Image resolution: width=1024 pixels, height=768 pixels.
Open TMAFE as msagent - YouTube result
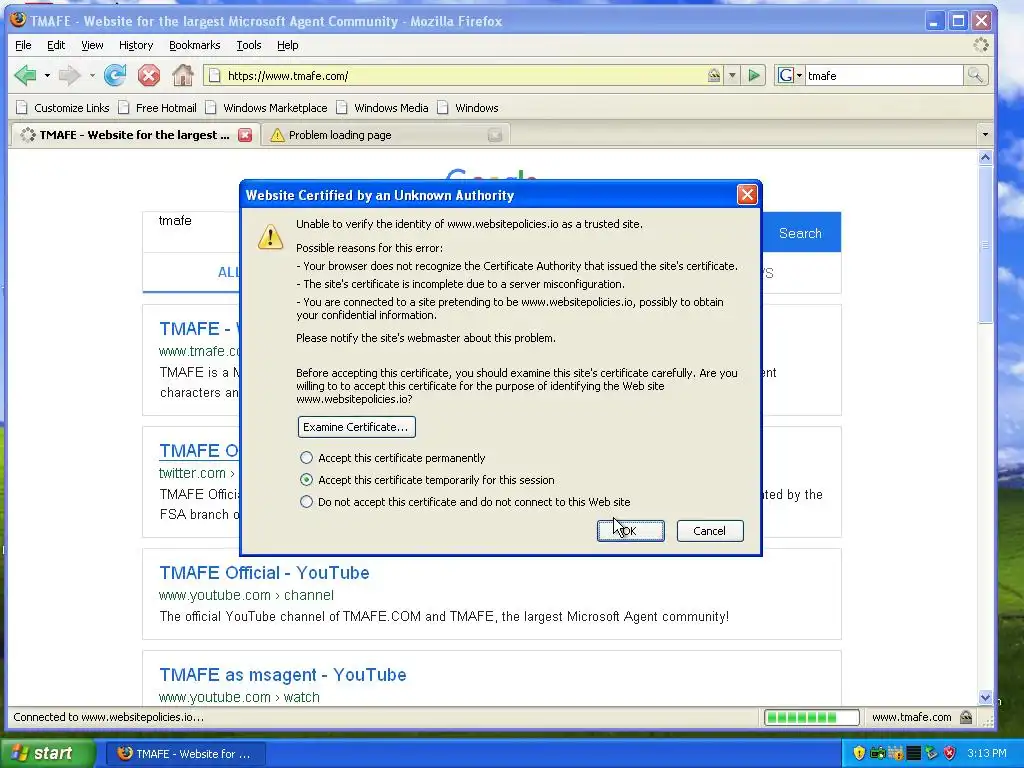(283, 675)
